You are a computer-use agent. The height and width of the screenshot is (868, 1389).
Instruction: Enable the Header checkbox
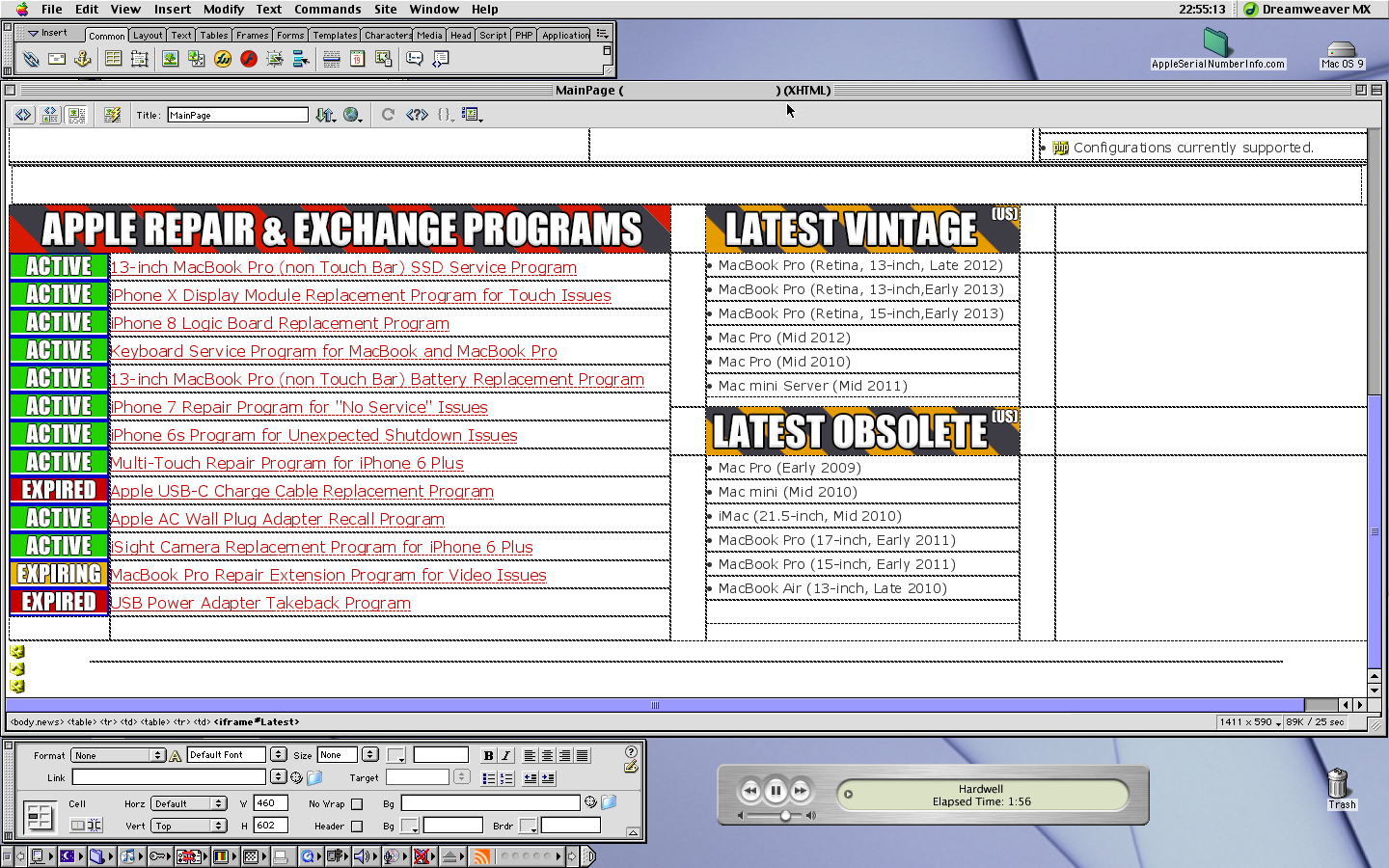(357, 826)
